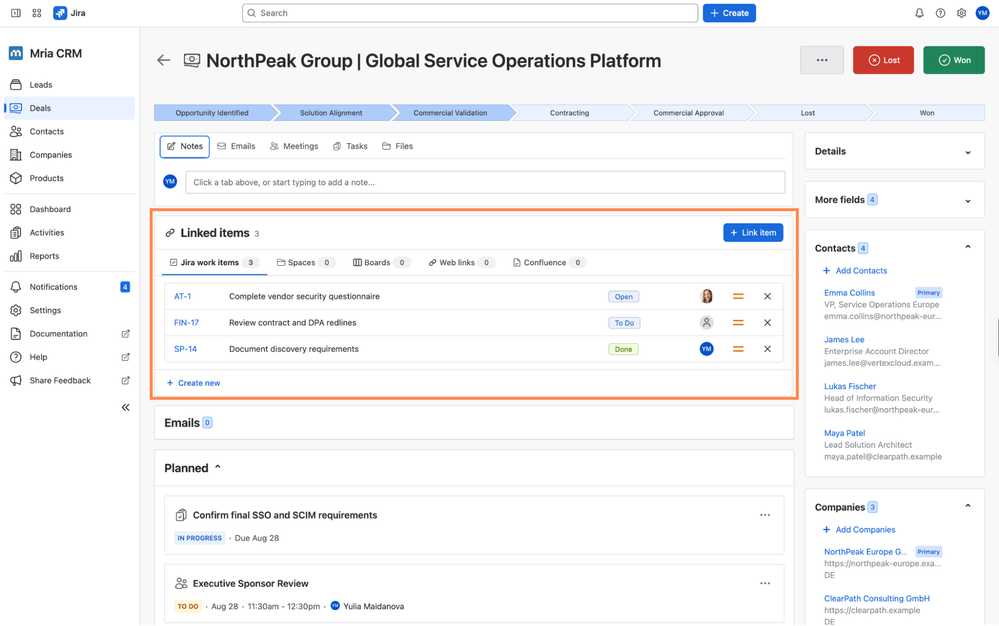Open ClearPath Consulting GmbH company
The width and height of the screenshot is (999, 626).
pos(877,599)
